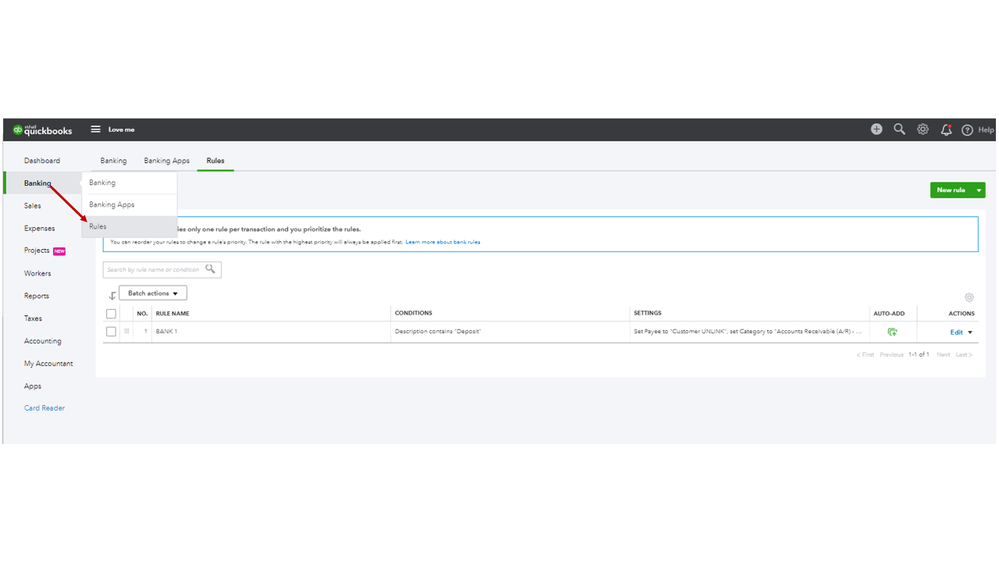This screenshot has width=999, height=562.
Task: Click the company name Love me
Action: tap(121, 129)
